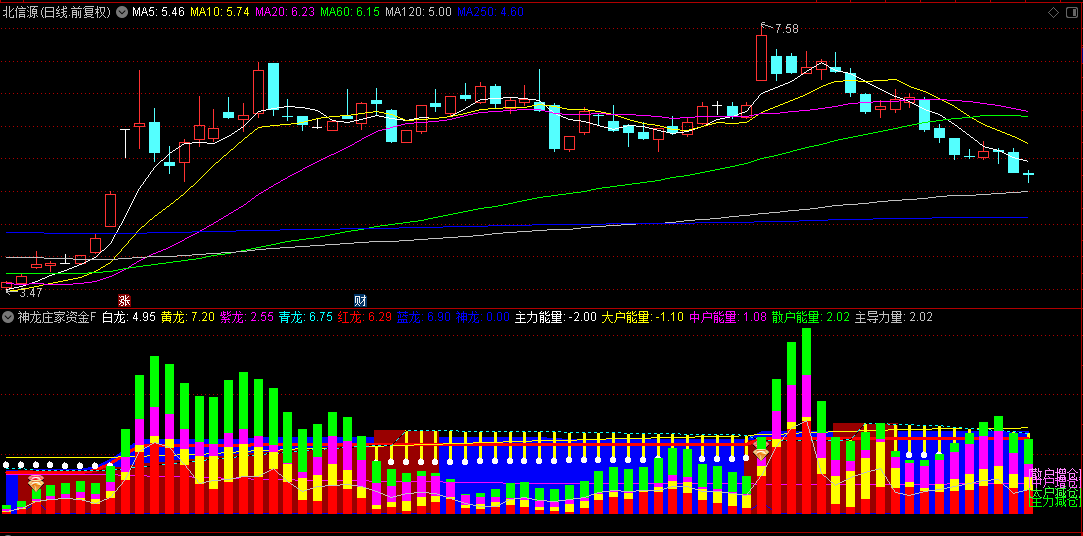Click the outlined diamond icon at top right

point(1053,12)
